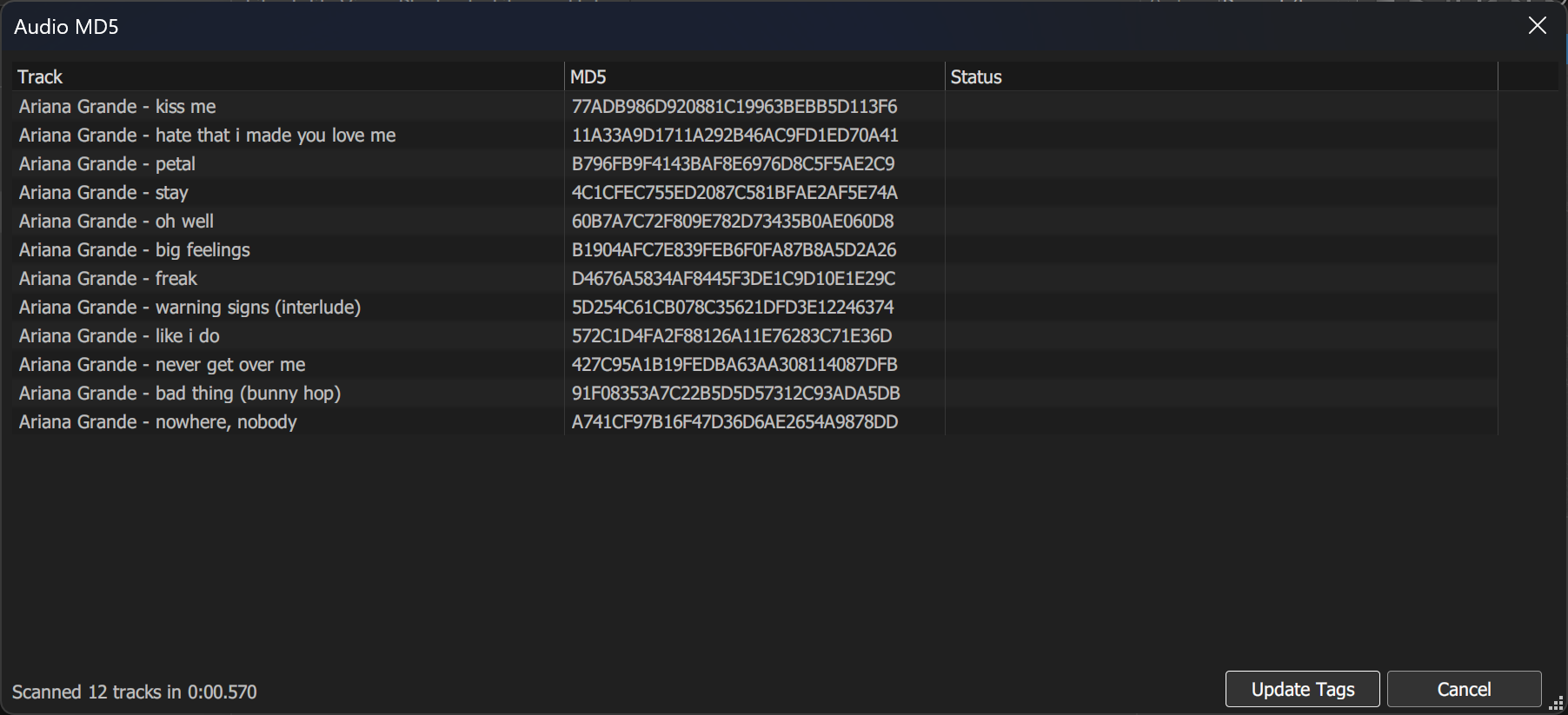Select track 'warning signs (interlude)'
Screen dimensions: 1568x715
coord(189,307)
